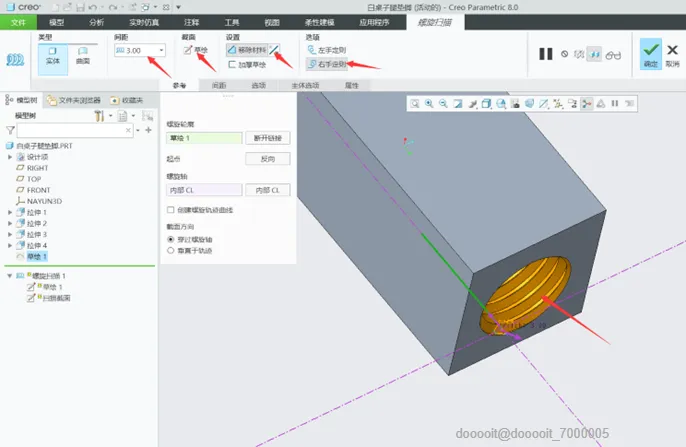
Task: Toggle the Spin Center icon
Action: coord(587,104)
